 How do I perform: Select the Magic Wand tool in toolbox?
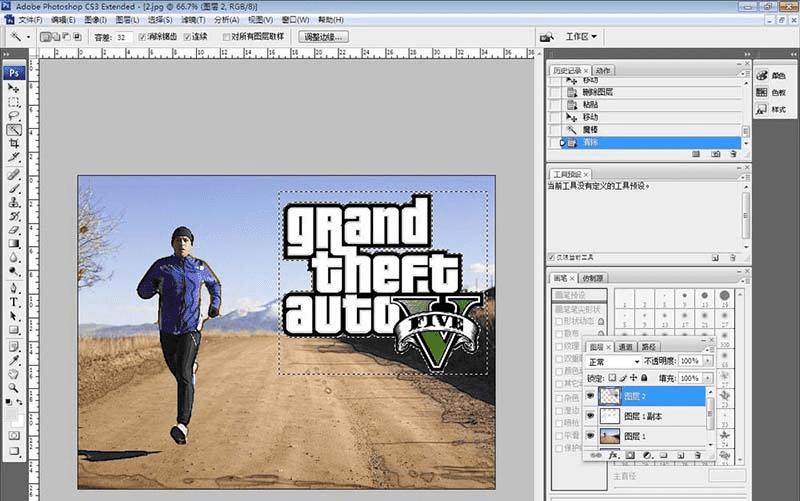[14, 130]
